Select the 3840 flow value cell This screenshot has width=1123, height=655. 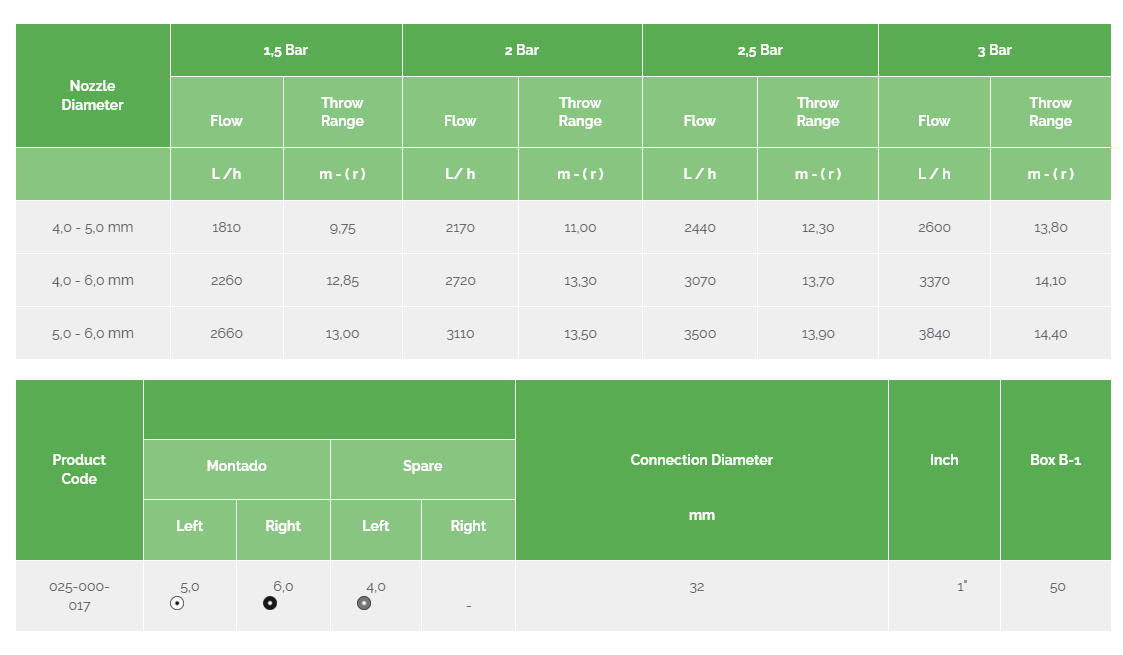coord(935,334)
